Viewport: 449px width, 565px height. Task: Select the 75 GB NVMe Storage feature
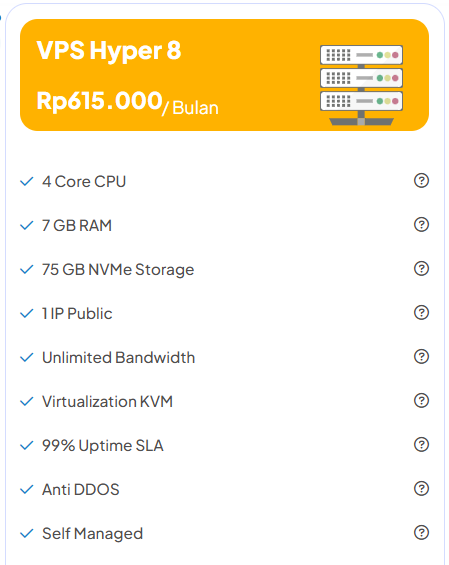coord(118,270)
